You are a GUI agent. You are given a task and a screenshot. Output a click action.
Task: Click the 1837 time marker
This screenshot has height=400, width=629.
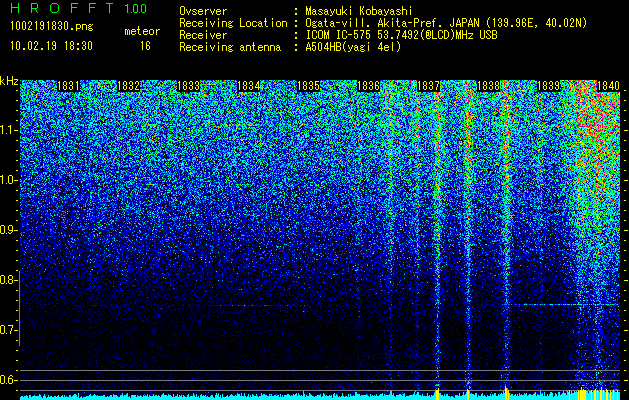point(428,86)
